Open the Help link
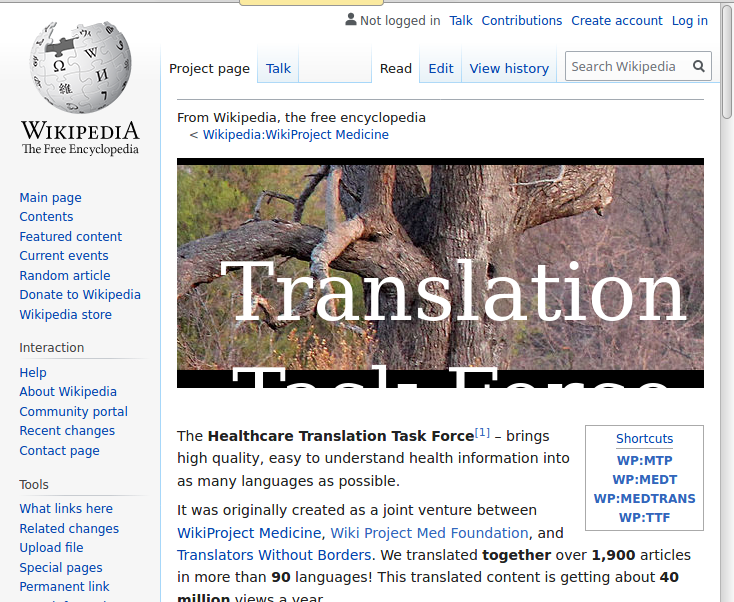 tap(33, 373)
